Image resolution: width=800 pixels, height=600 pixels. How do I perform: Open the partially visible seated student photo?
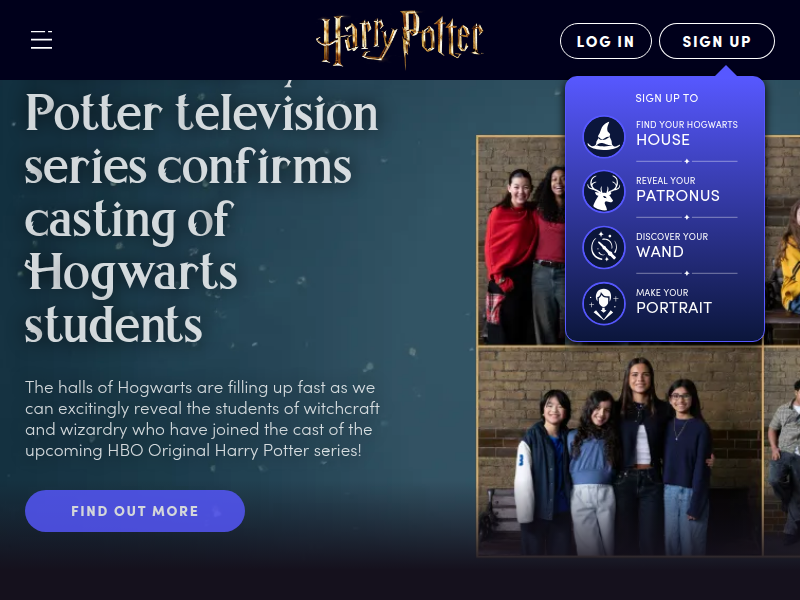[x=782, y=452]
